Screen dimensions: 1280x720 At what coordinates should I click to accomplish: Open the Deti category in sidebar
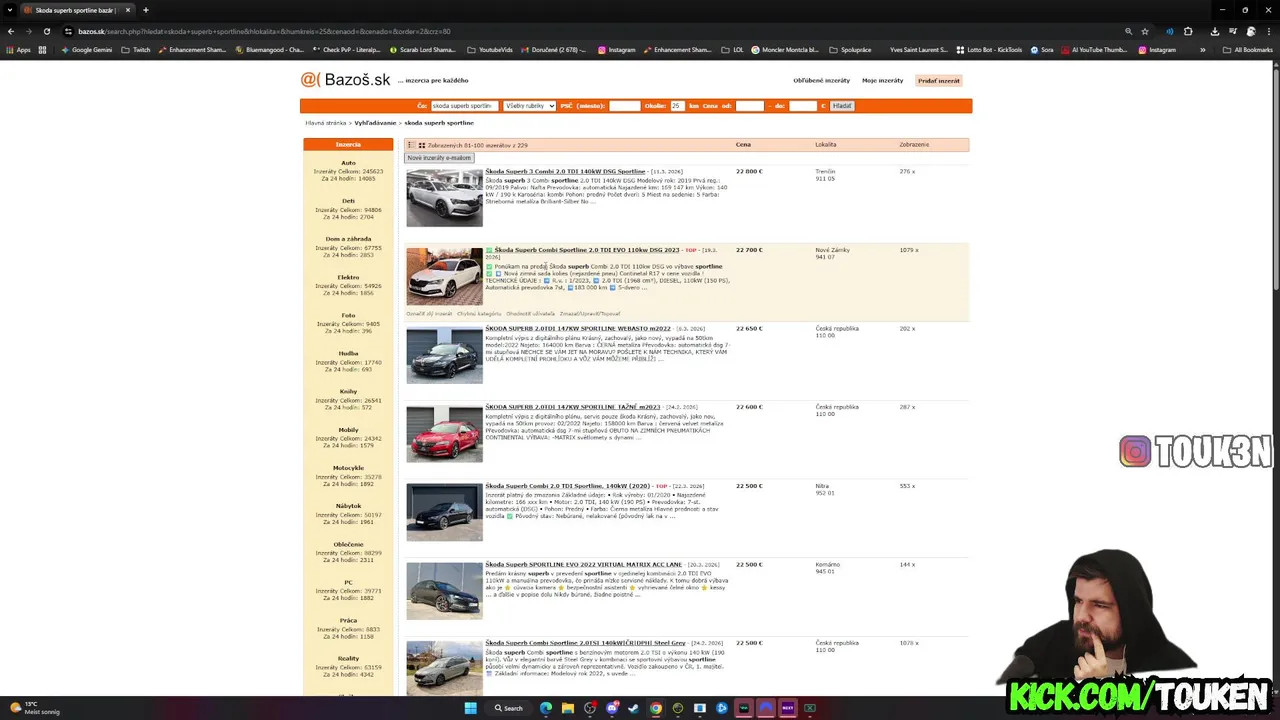348,201
